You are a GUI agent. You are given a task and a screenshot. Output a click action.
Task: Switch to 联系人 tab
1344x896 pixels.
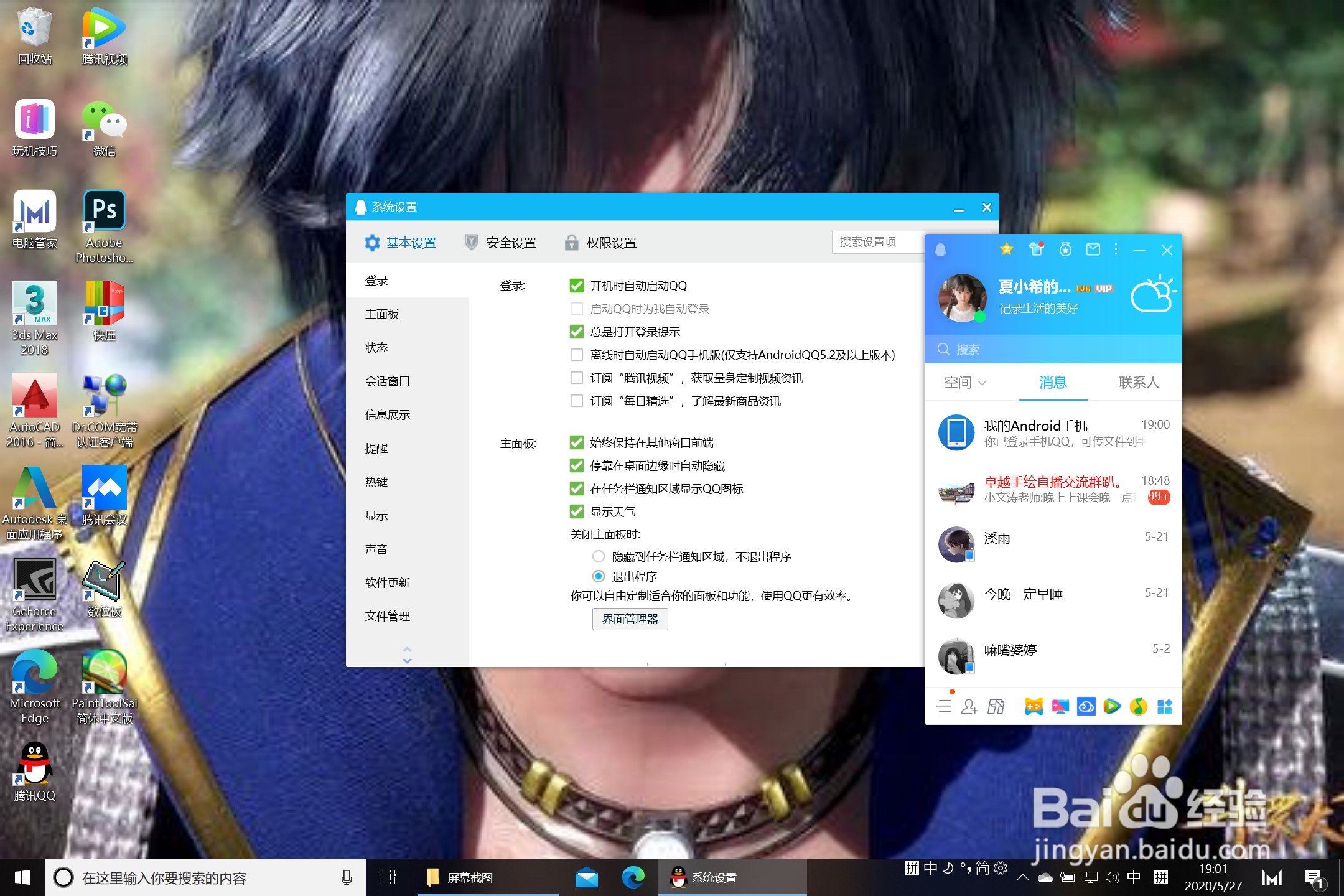click(1138, 382)
